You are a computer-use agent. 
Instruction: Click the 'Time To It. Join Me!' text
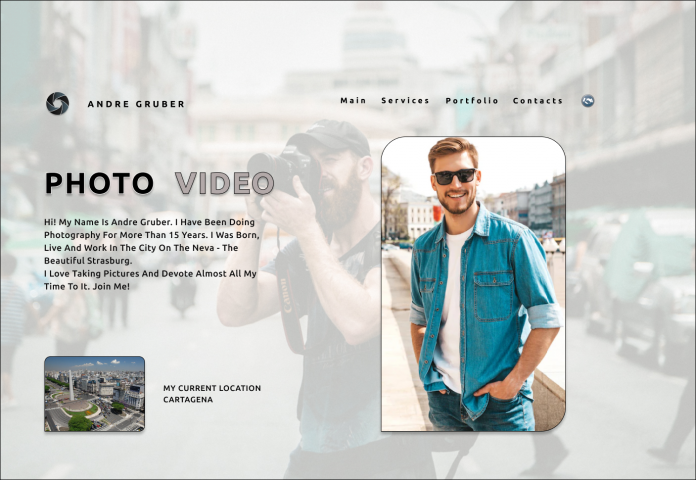pos(87,286)
